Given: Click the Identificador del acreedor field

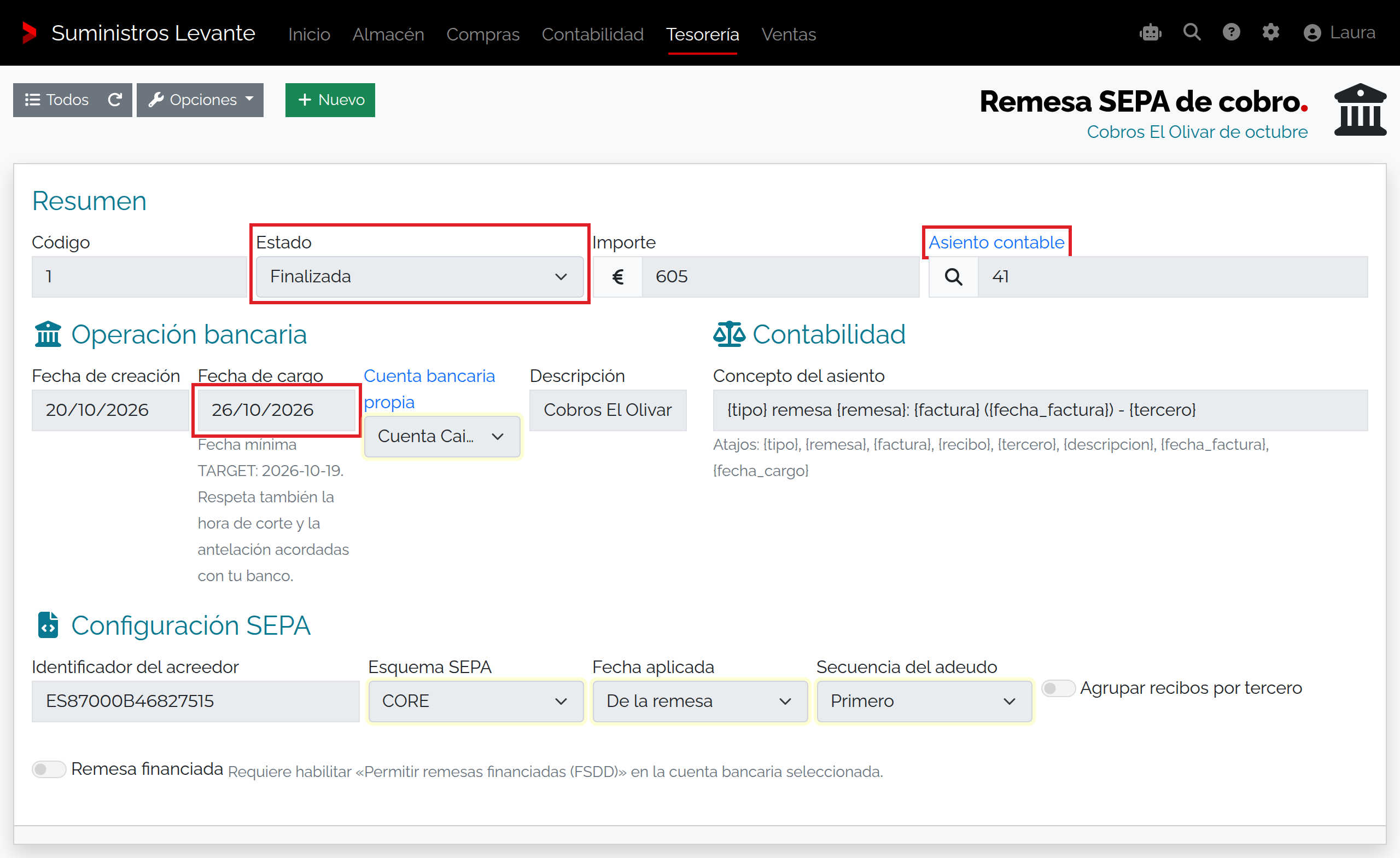Looking at the screenshot, I should click(195, 701).
